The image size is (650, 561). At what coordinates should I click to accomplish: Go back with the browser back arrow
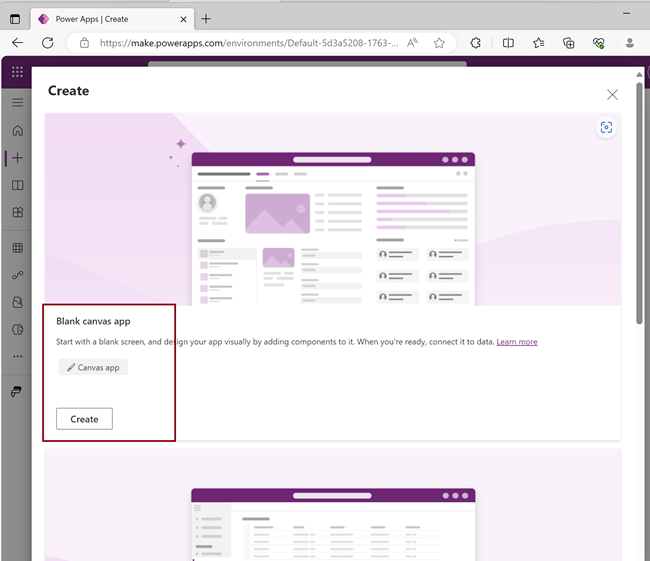(17, 43)
